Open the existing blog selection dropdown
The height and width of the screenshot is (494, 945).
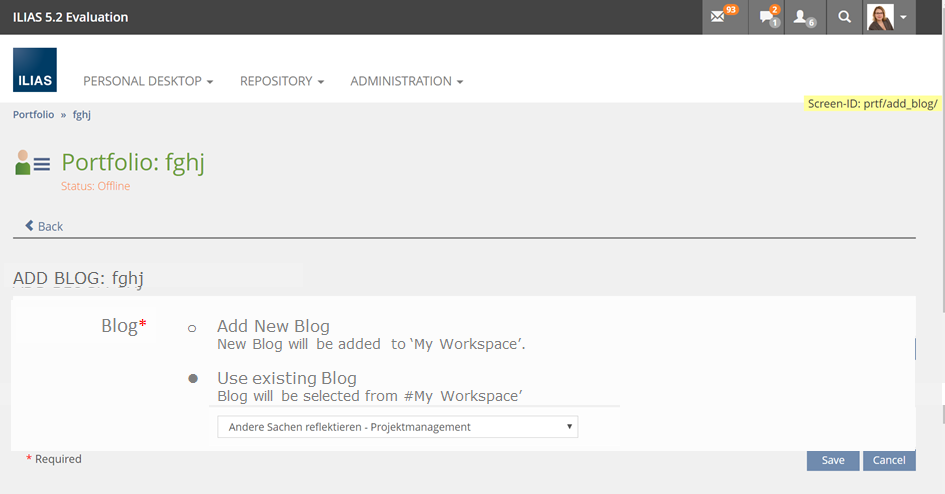397,427
